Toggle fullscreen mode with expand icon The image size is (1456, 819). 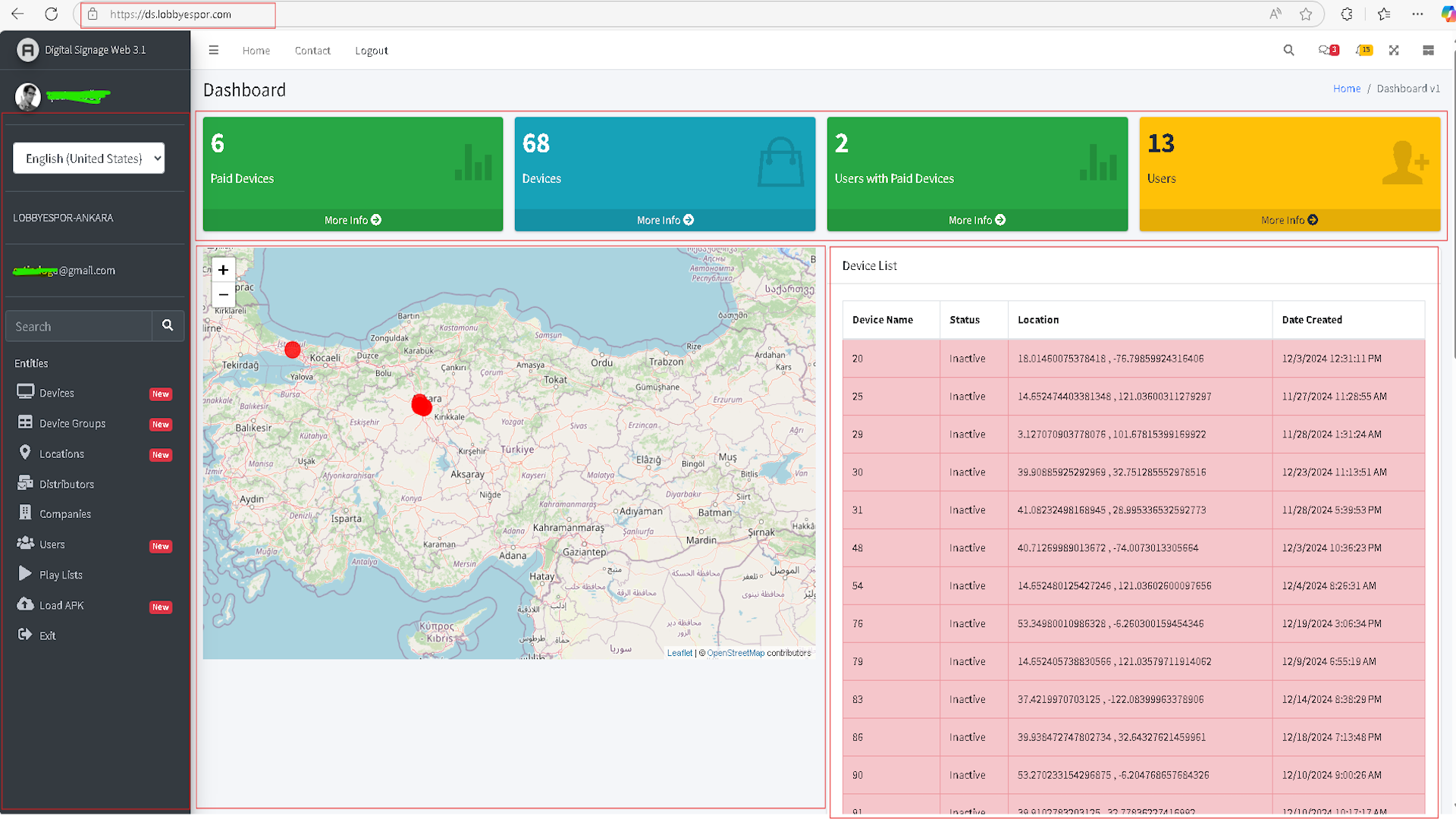[x=1395, y=50]
